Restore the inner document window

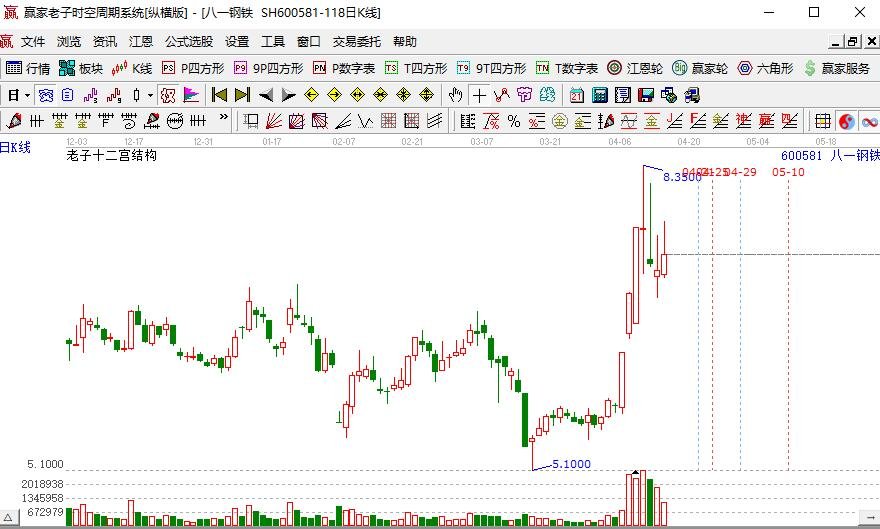pos(853,42)
